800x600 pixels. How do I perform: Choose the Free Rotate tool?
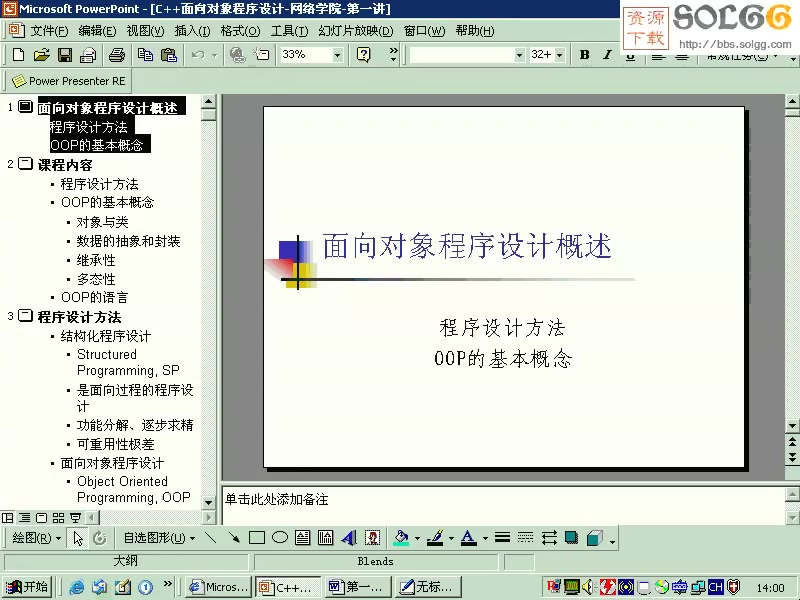pyautogui.click(x=100, y=538)
